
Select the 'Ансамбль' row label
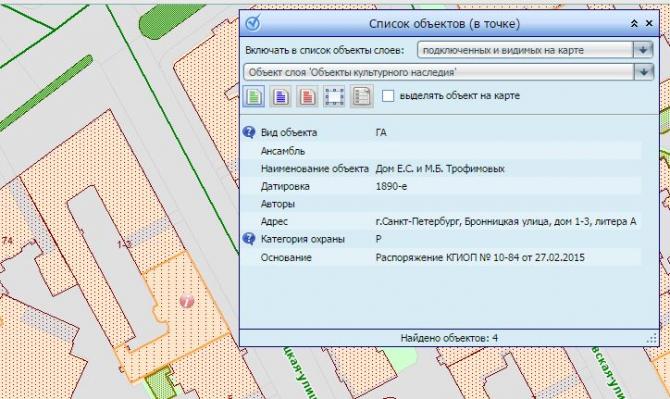click(x=283, y=151)
